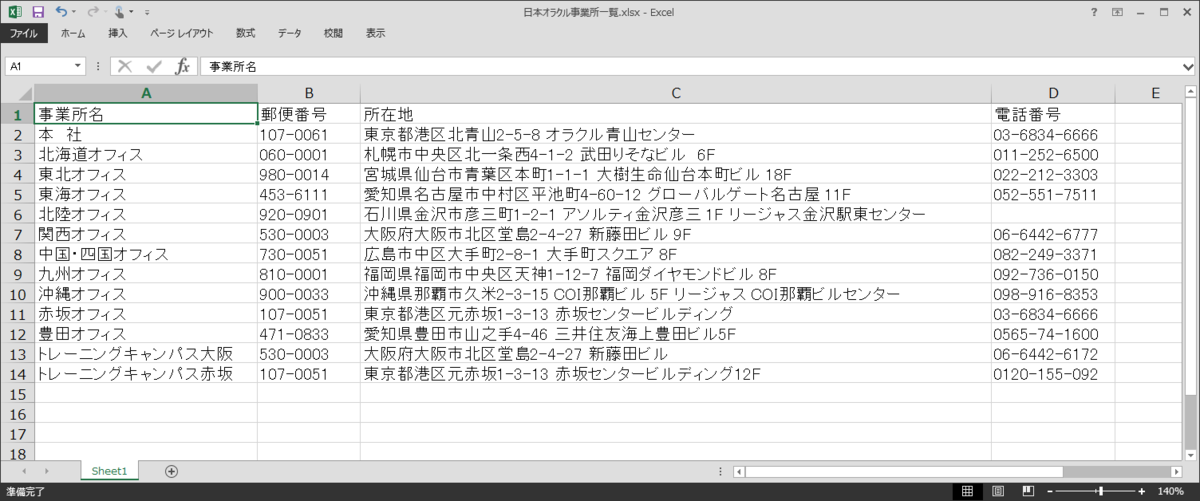
Task: Click vertical scrollbar up arrow
Action: tap(1190, 91)
